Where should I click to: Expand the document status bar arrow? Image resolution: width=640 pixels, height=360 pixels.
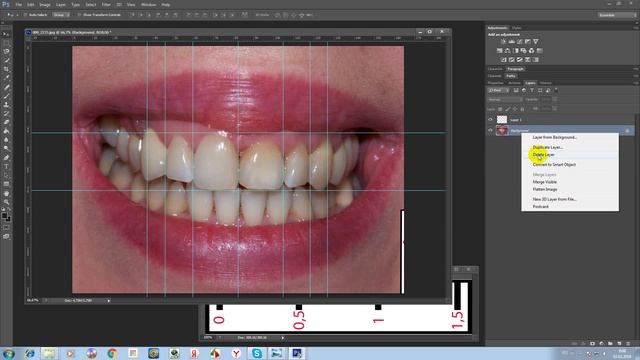point(109,301)
